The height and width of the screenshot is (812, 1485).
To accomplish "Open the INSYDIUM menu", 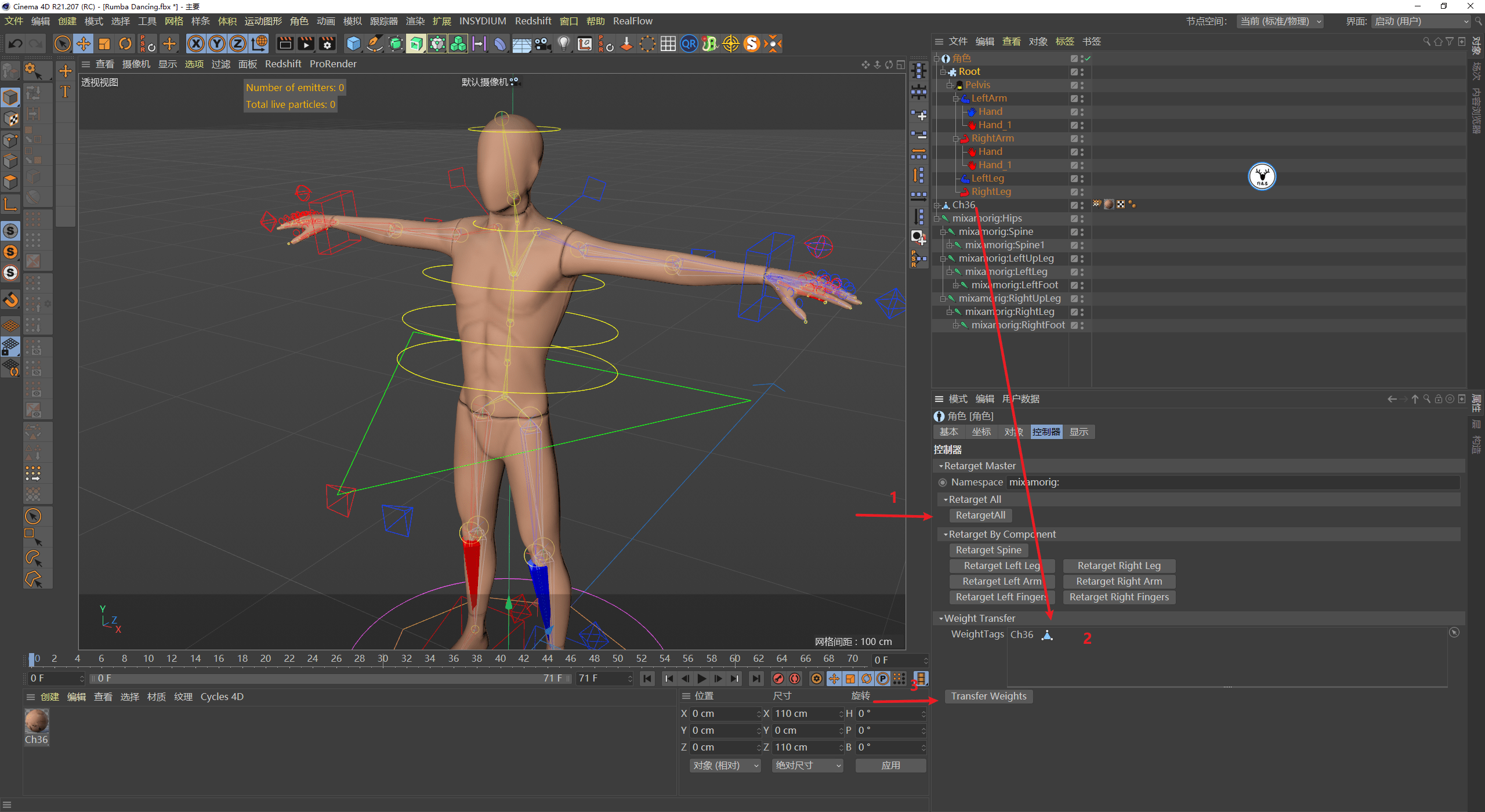I will (x=483, y=21).
